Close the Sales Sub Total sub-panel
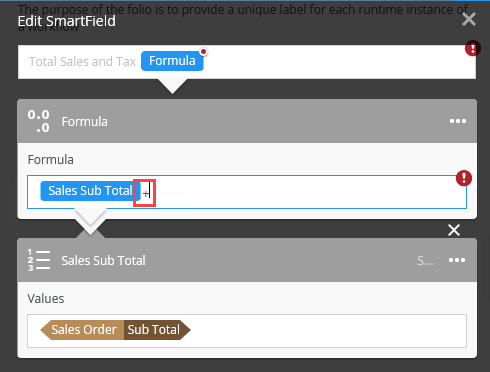490x372 pixels. pyautogui.click(x=454, y=230)
